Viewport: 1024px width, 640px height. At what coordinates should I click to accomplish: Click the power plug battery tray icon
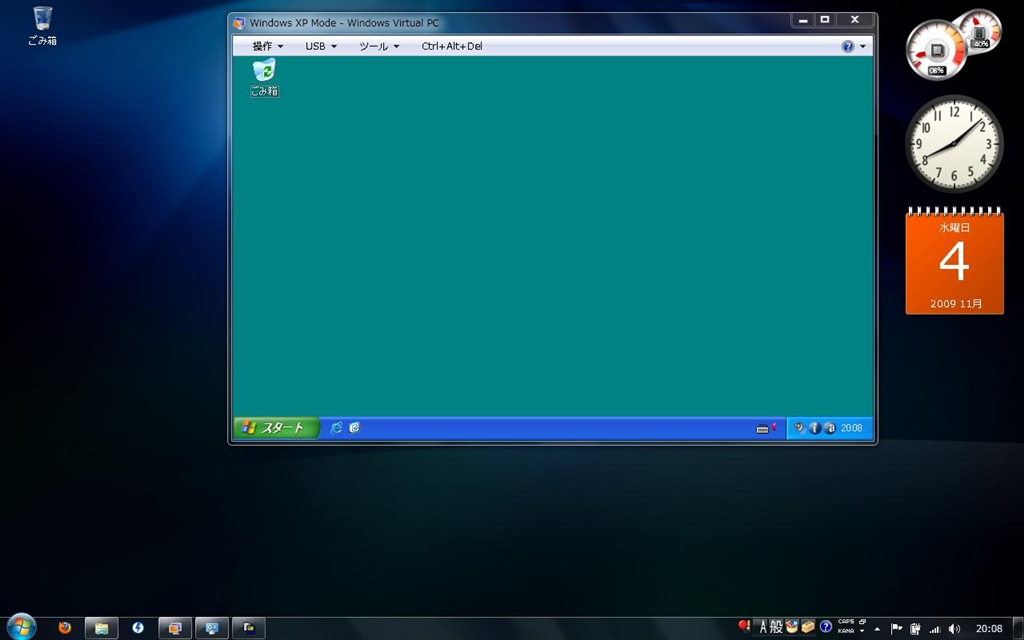(x=916, y=629)
